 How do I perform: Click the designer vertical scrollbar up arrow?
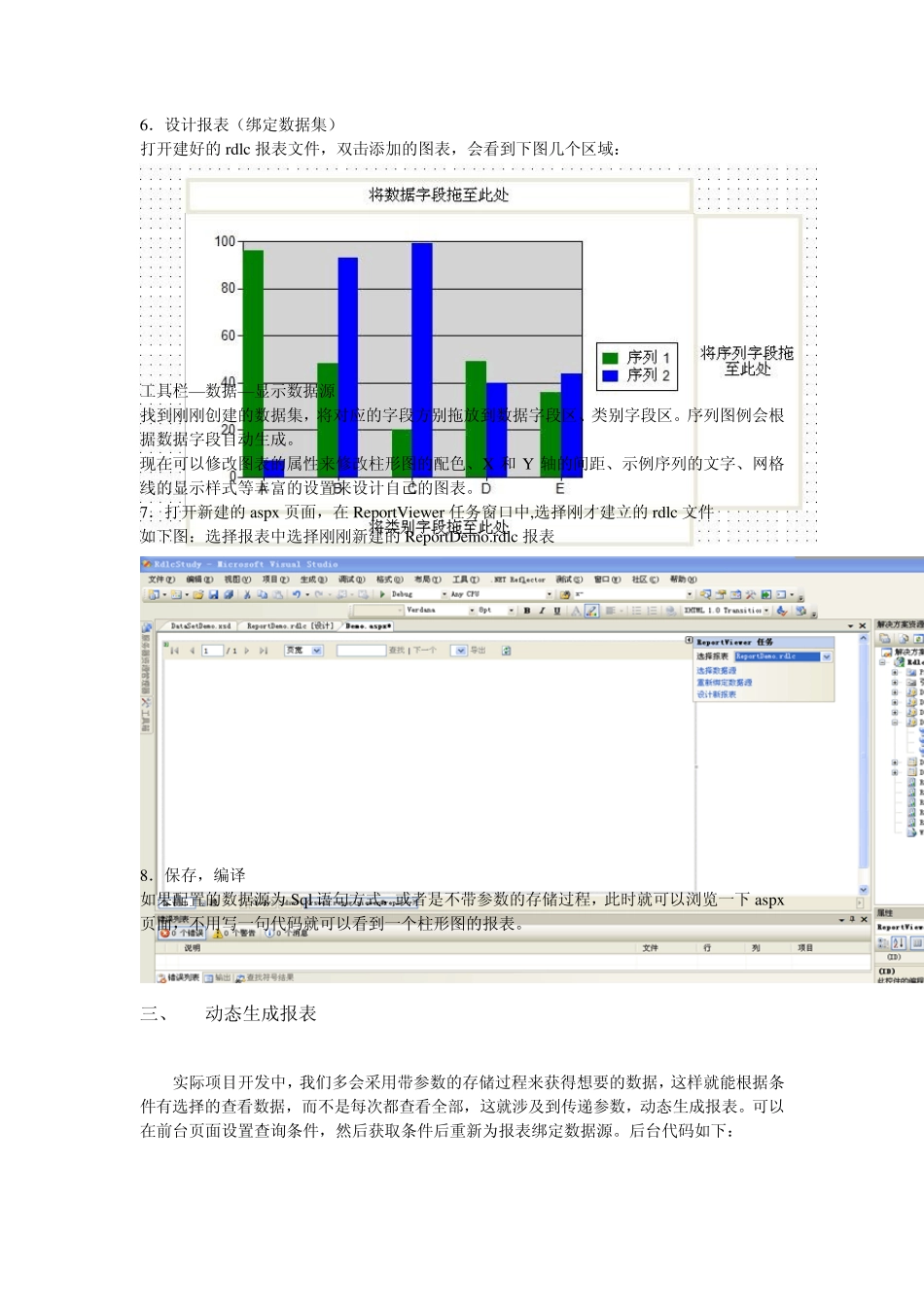pos(863,639)
